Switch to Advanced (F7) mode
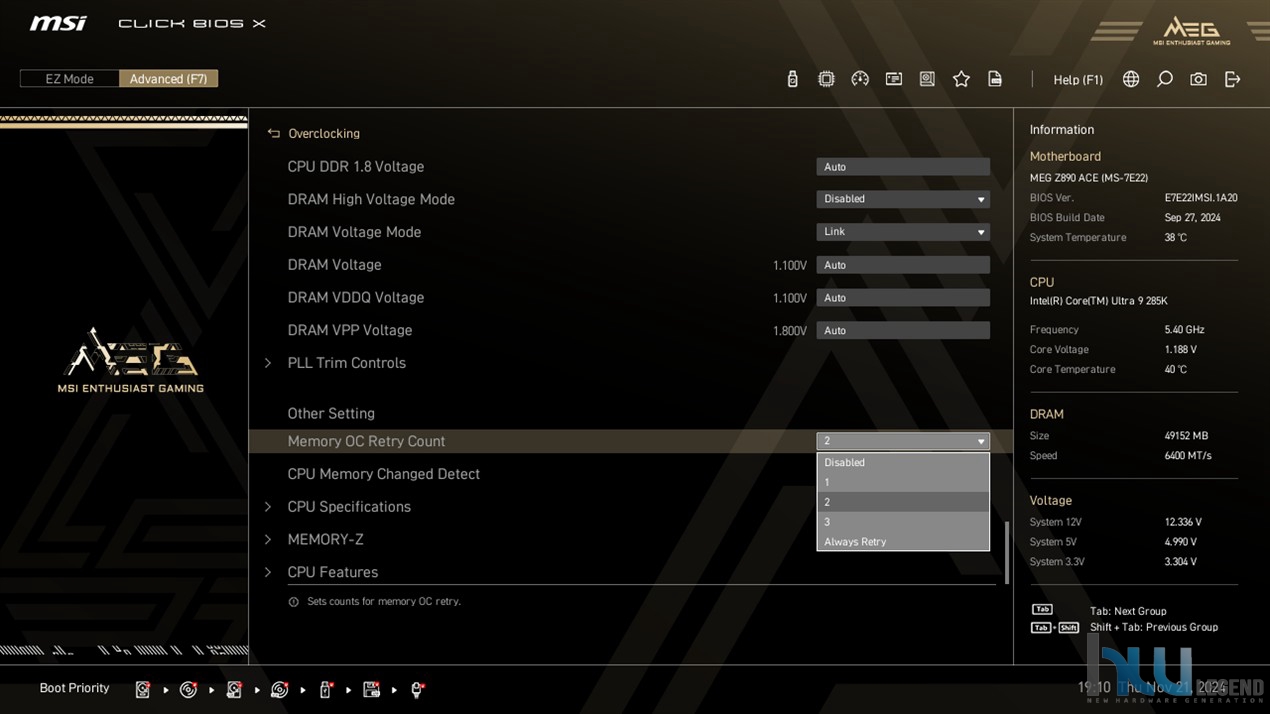Viewport: 1270px width, 714px height. [x=168, y=79]
